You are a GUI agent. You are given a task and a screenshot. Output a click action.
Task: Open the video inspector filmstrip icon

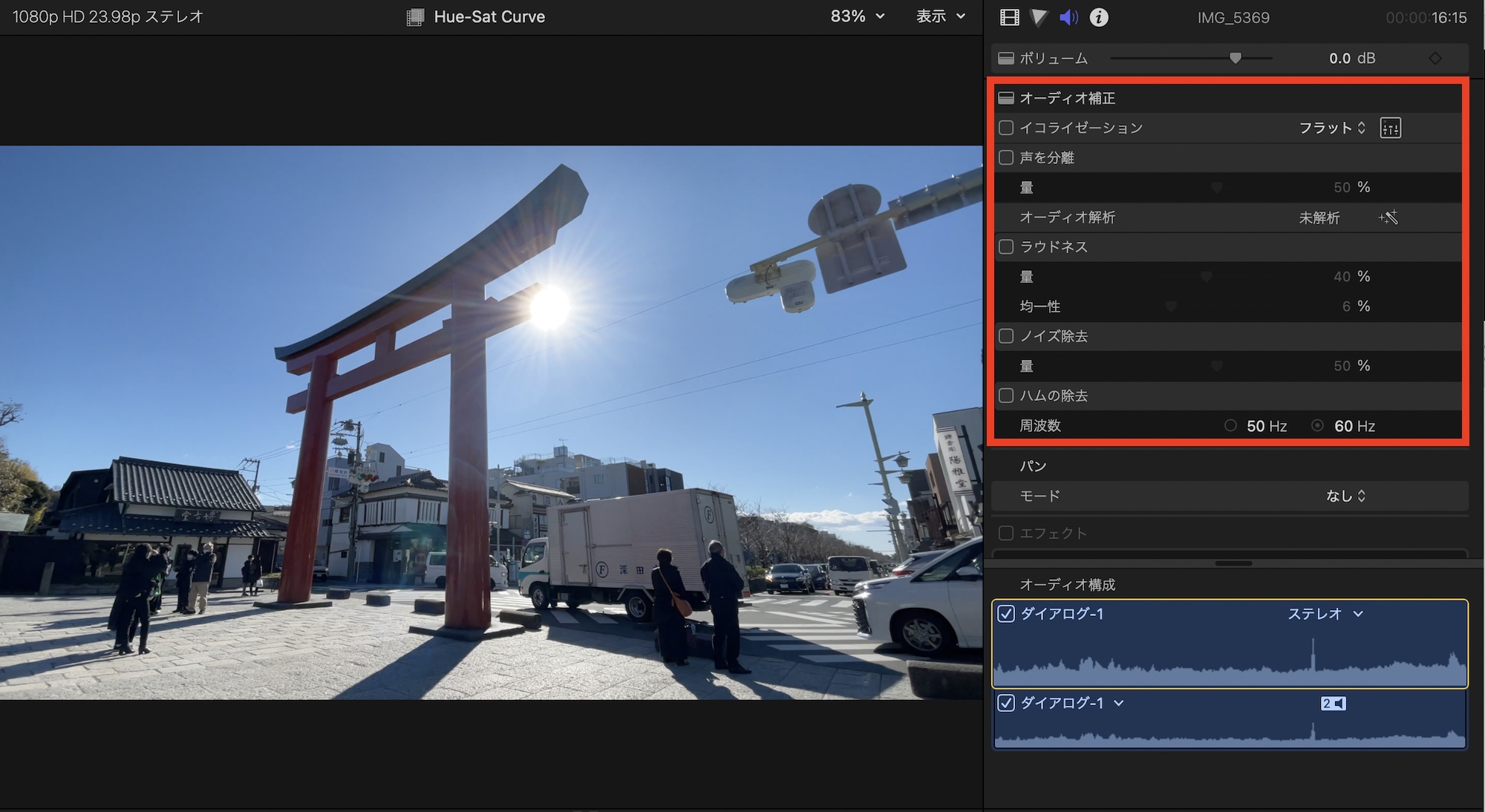(x=1010, y=17)
